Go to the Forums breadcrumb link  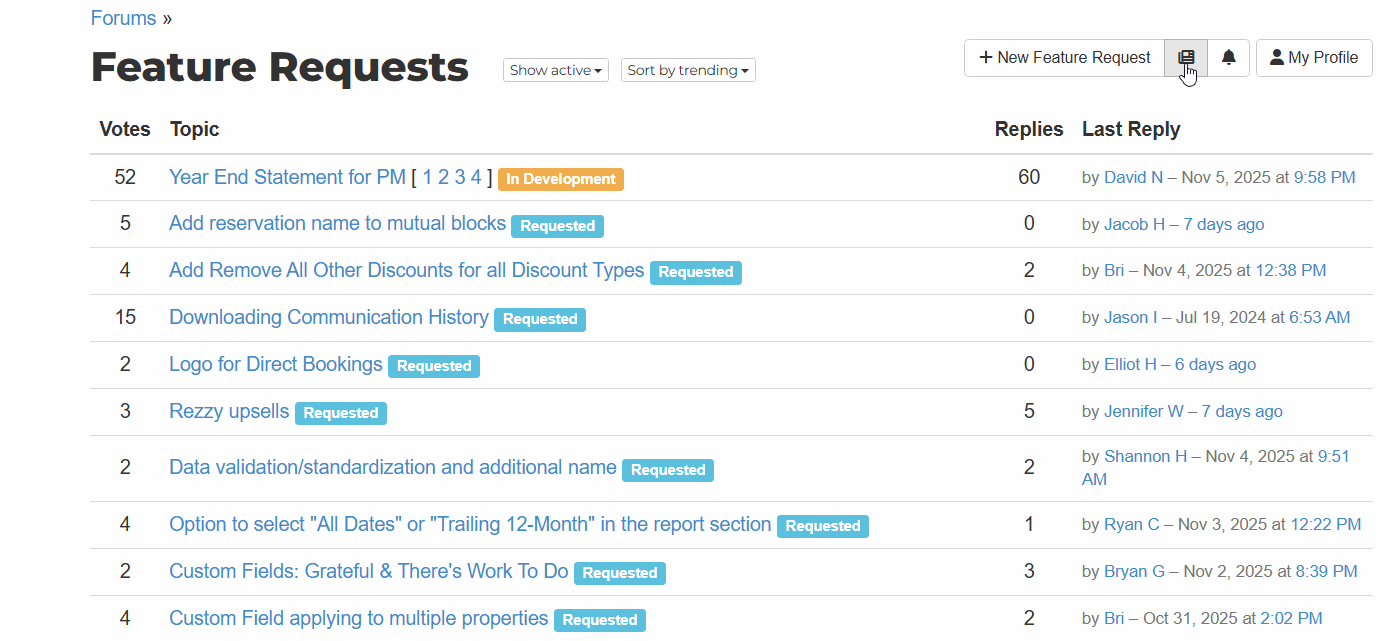(x=123, y=18)
